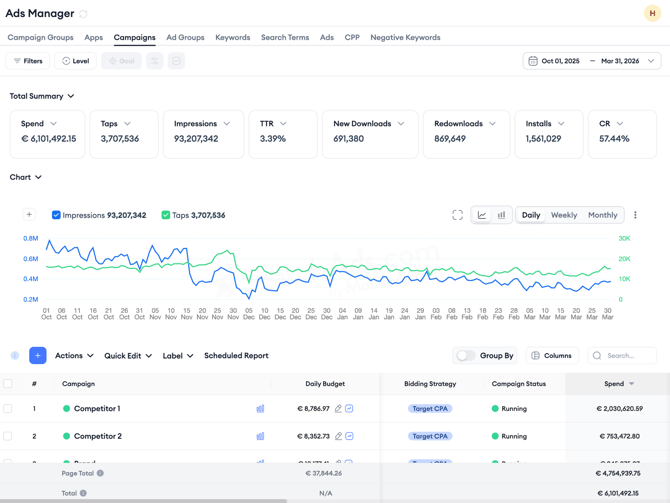The image size is (670, 503).
Task: Click the blue add campaign plus button
Action: [38, 356]
